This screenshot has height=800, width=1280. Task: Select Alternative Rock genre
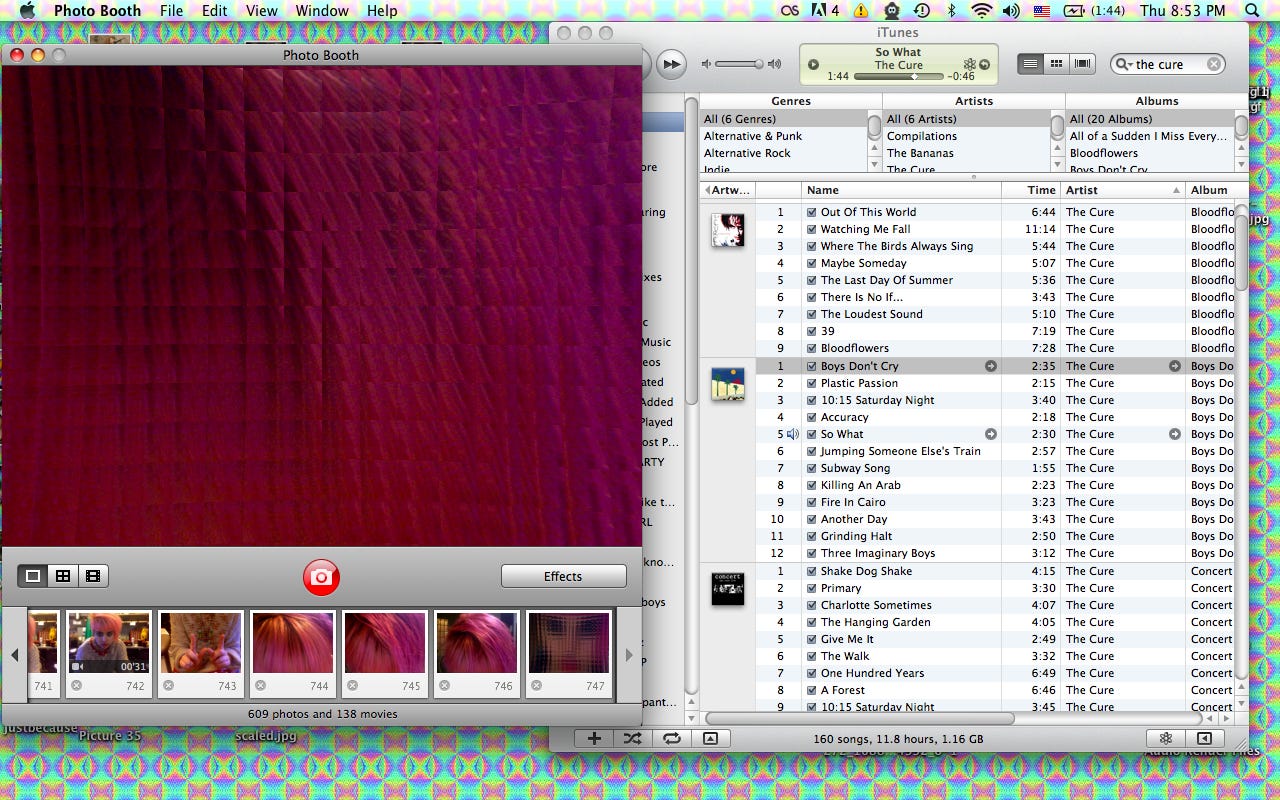click(782, 153)
